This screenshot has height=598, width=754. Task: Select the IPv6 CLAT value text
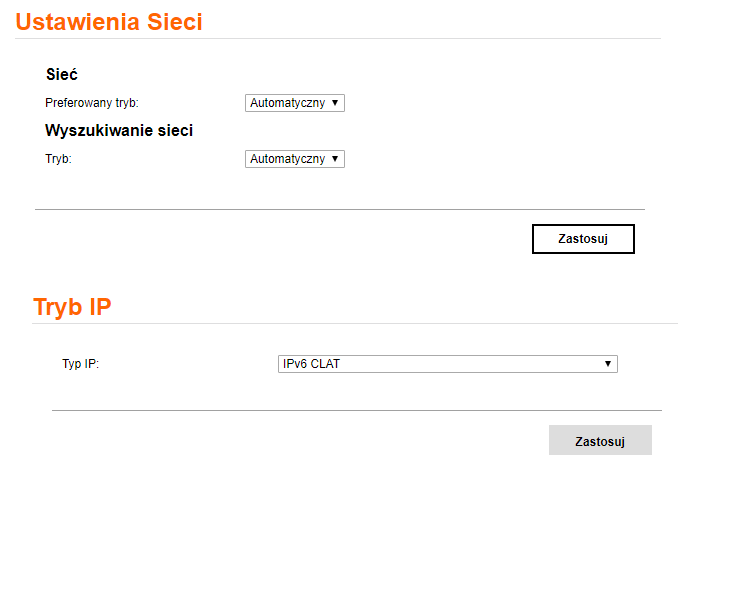click(x=311, y=364)
